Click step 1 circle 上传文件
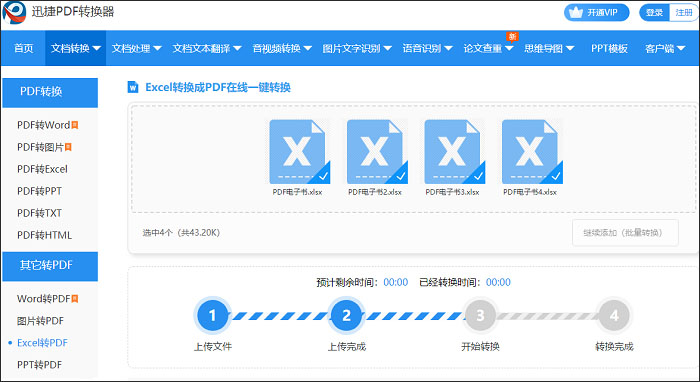This screenshot has height=382, width=700. coord(212,316)
